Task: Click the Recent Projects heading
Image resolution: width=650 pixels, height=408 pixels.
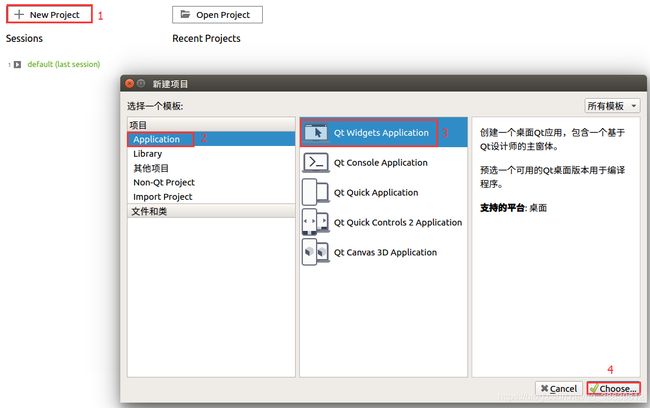Action: pyautogui.click(x=206, y=38)
